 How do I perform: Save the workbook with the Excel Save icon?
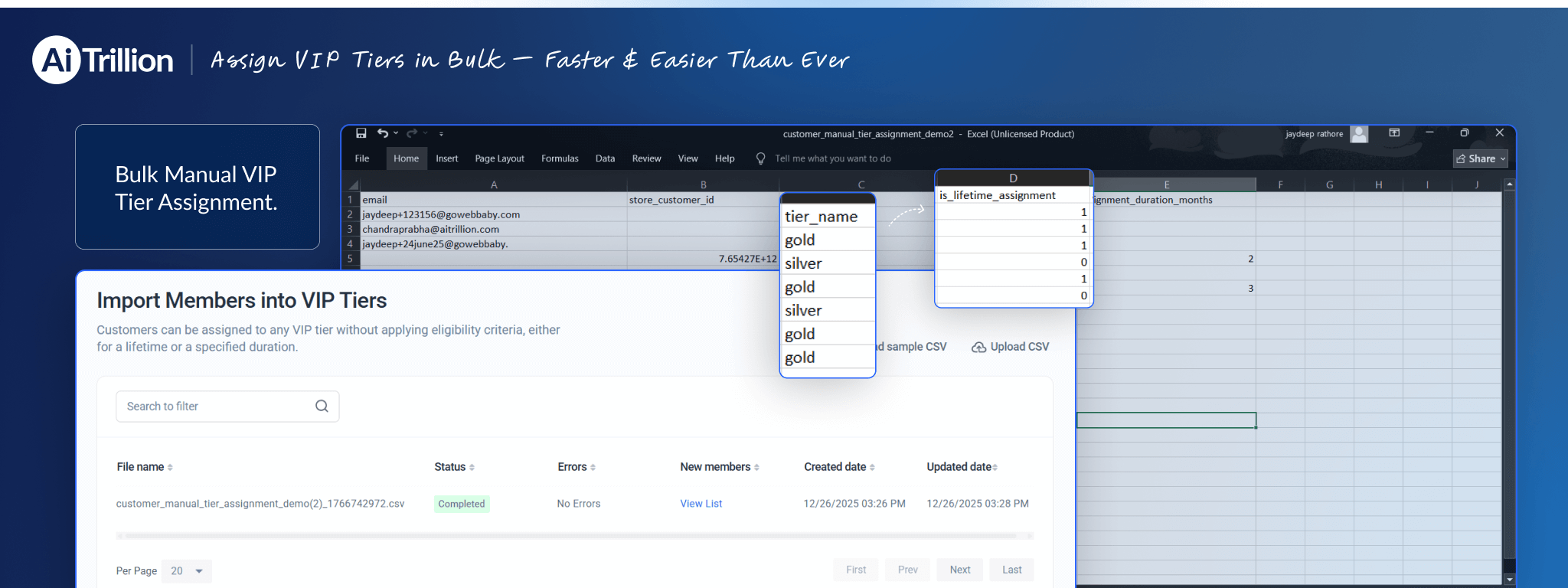coord(361,133)
